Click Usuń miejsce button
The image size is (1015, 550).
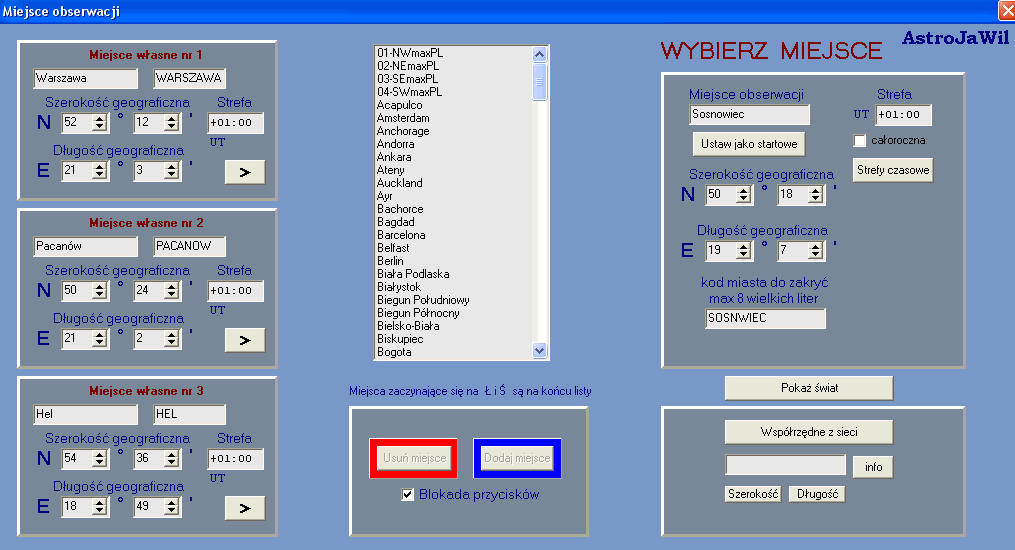[x=414, y=458]
